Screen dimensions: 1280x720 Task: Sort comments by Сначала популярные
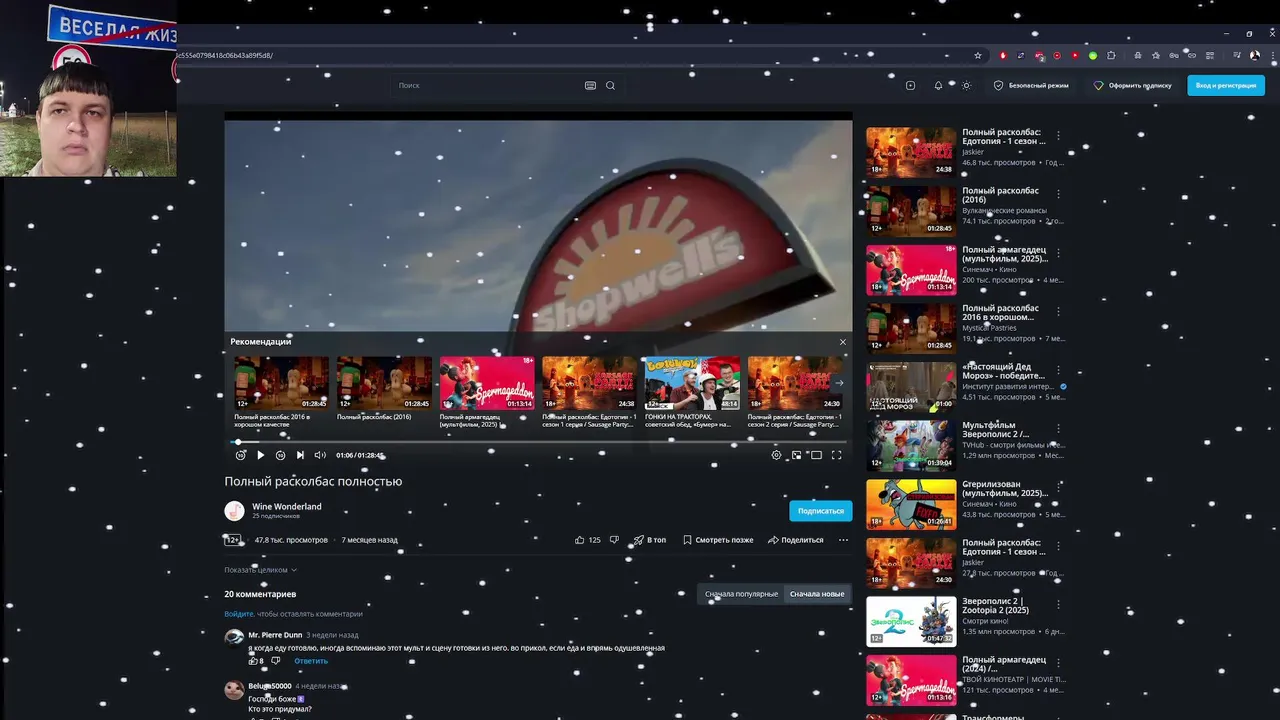pyautogui.click(x=741, y=594)
